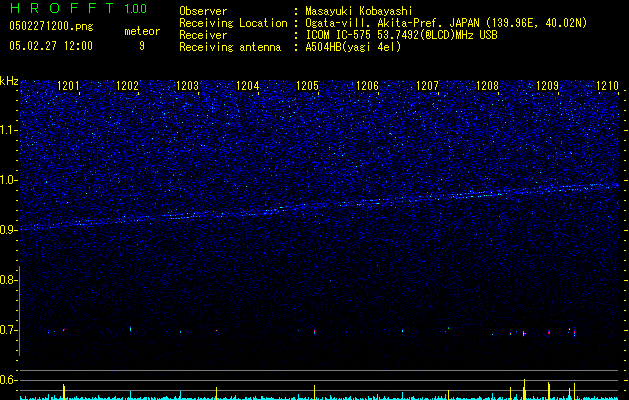Click the Receiver field label
Screen dimensions: 629x400
coord(203,35)
